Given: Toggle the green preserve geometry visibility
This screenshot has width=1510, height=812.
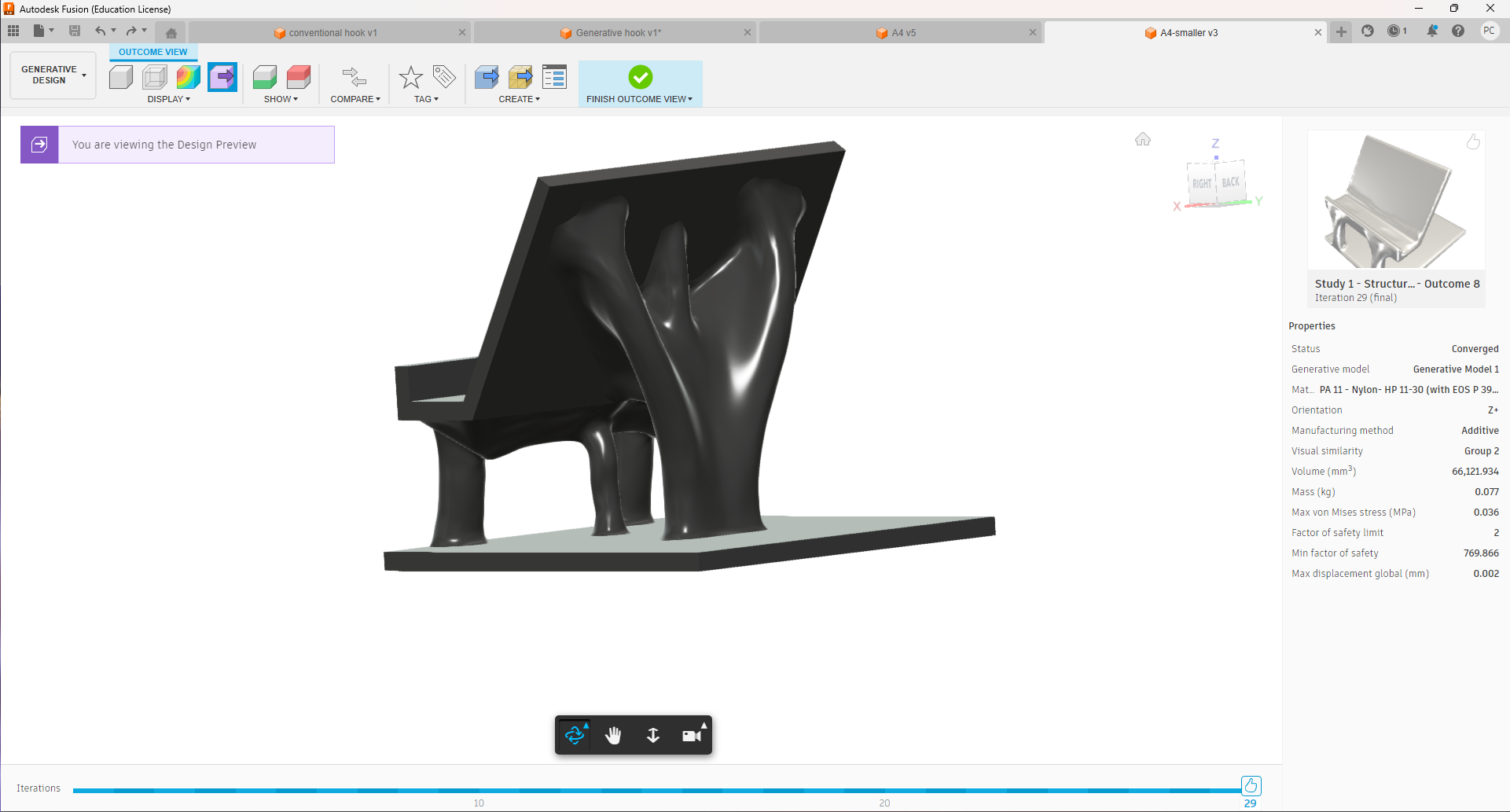Looking at the screenshot, I should [x=265, y=77].
